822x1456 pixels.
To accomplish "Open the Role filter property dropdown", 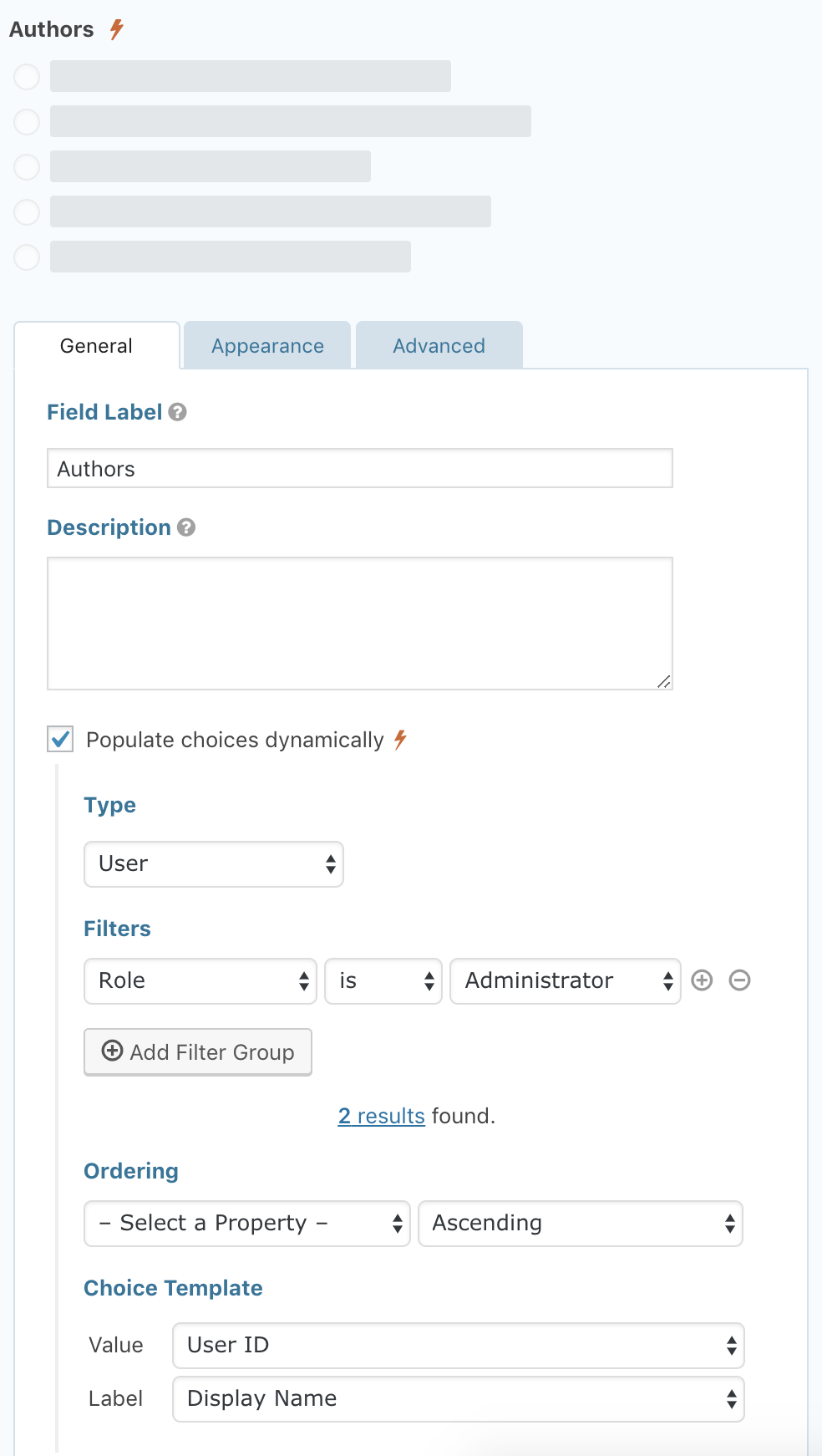I will point(200,981).
